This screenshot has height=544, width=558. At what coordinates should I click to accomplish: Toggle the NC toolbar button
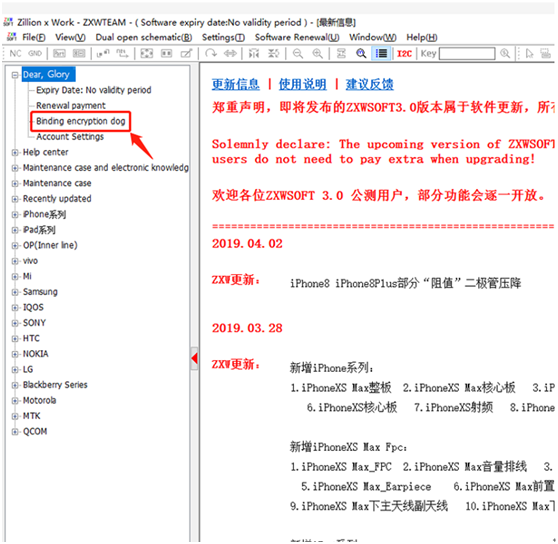click(15, 54)
